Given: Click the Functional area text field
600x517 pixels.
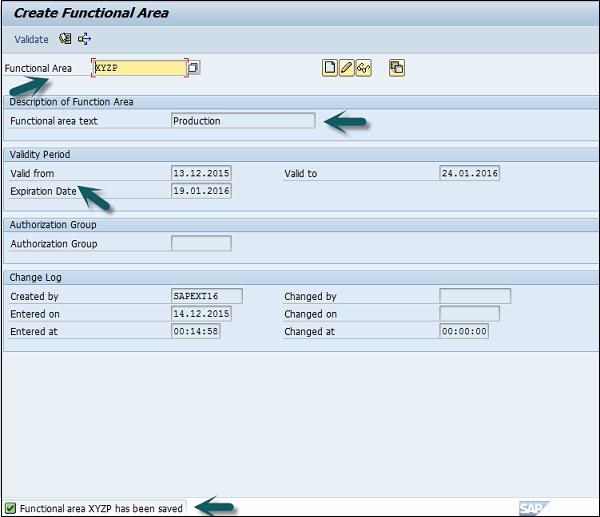Looking at the screenshot, I should (243, 121).
